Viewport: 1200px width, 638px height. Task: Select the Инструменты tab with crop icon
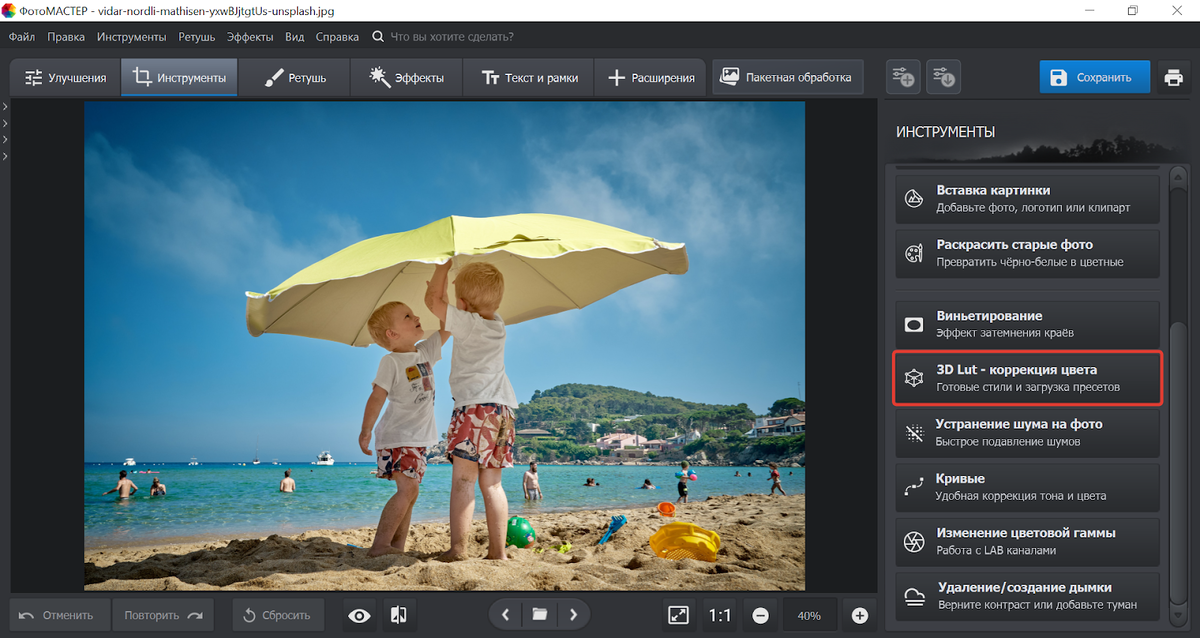pos(180,77)
